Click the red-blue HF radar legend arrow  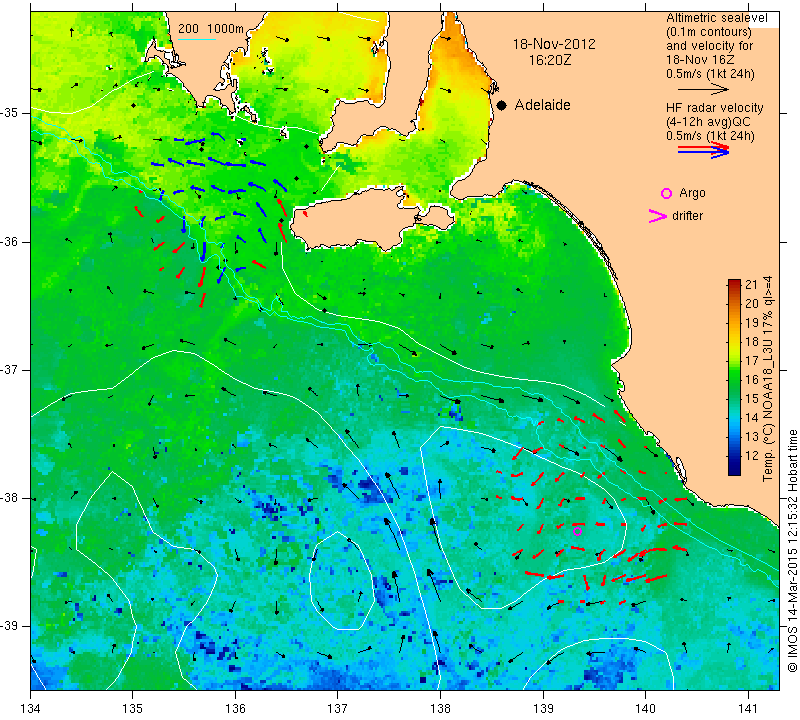(703, 150)
